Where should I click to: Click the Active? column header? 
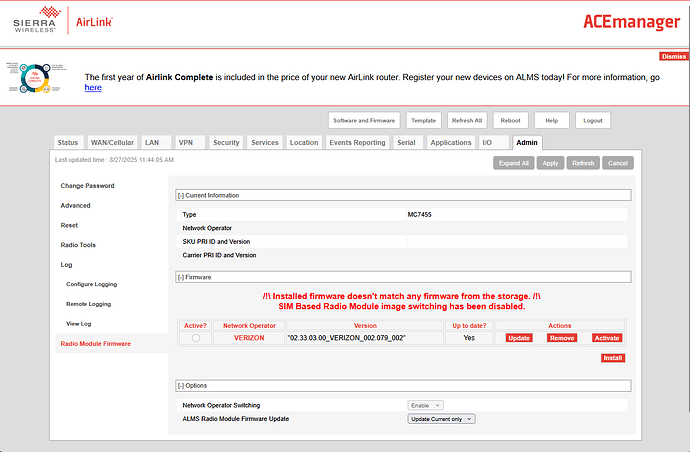click(195, 326)
